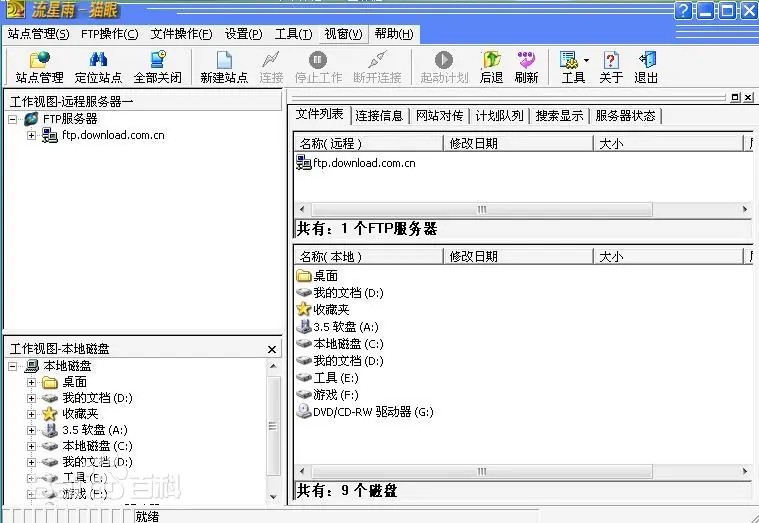Click right arrow of remote list scrollbar
This screenshot has height=523, width=759.
coord(745,210)
